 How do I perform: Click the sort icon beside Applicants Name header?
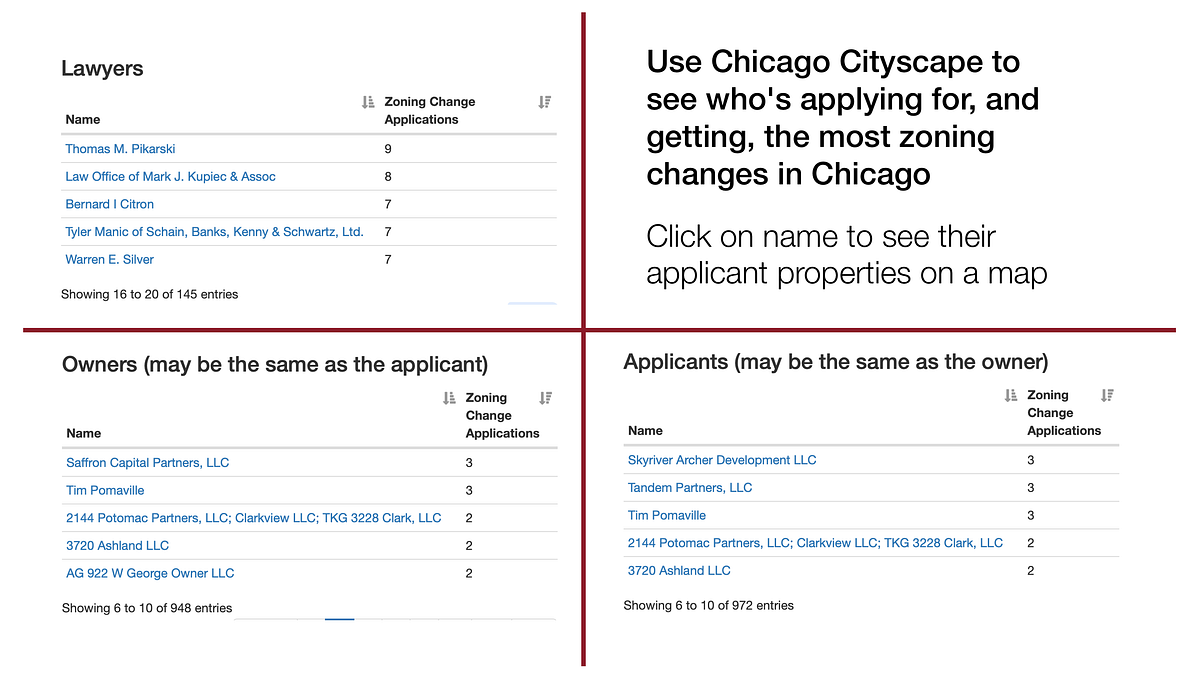pos(1009,394)
